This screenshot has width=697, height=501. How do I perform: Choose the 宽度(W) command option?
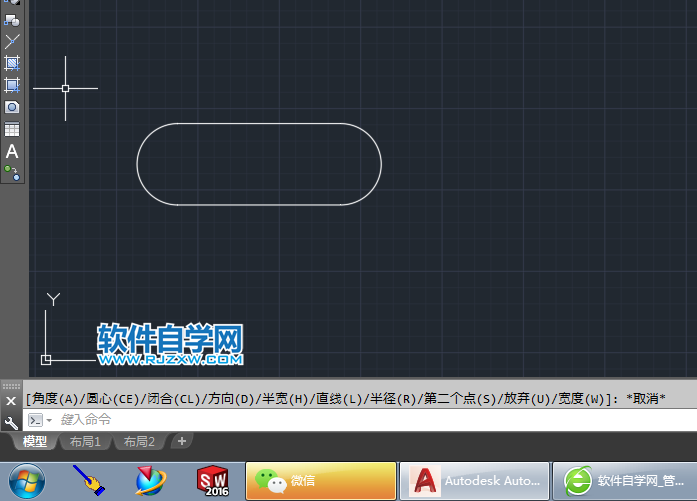581,399
